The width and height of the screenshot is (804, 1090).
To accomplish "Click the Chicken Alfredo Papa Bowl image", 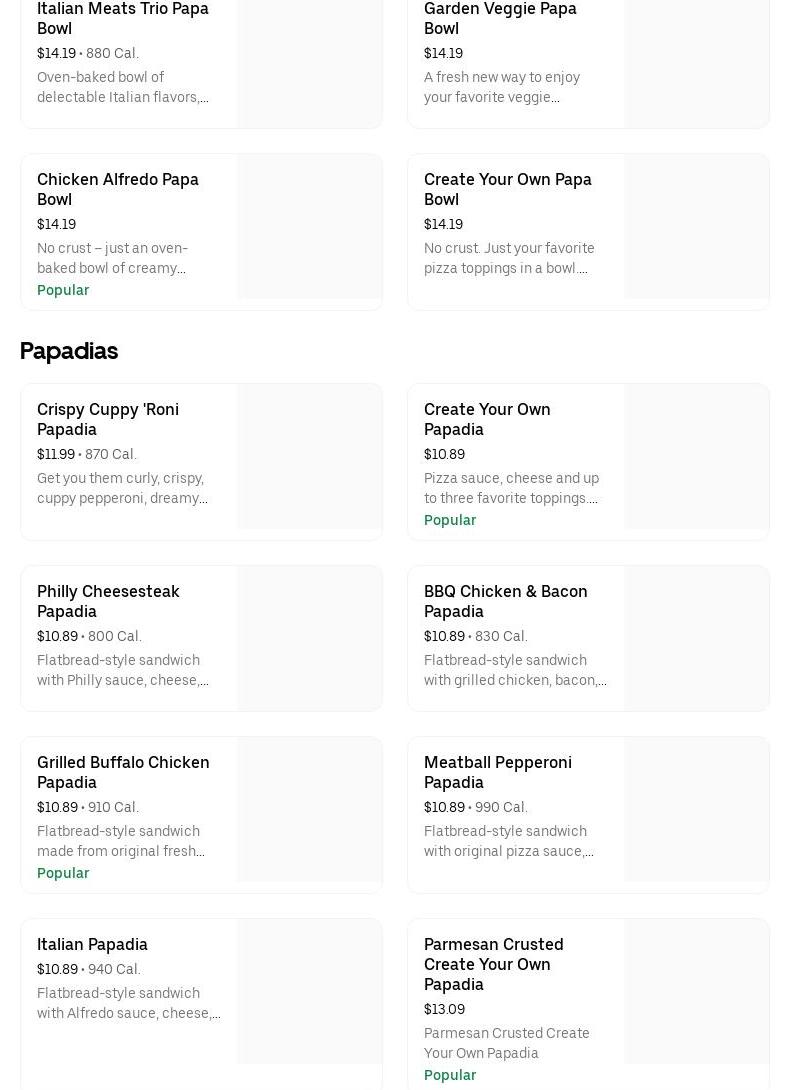I will (x=309, y=227).
